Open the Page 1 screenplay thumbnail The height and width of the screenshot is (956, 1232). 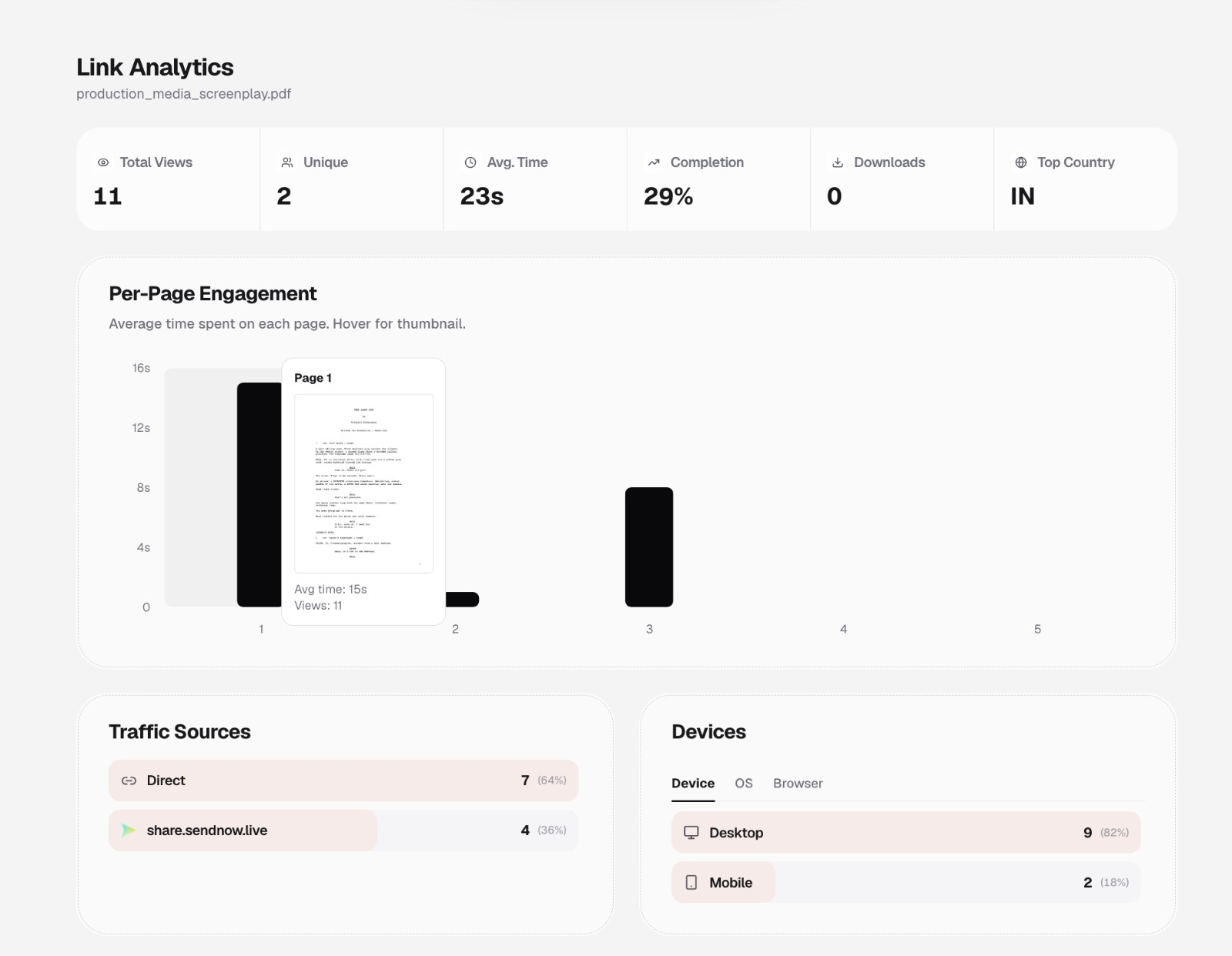(x=363, y=483)
